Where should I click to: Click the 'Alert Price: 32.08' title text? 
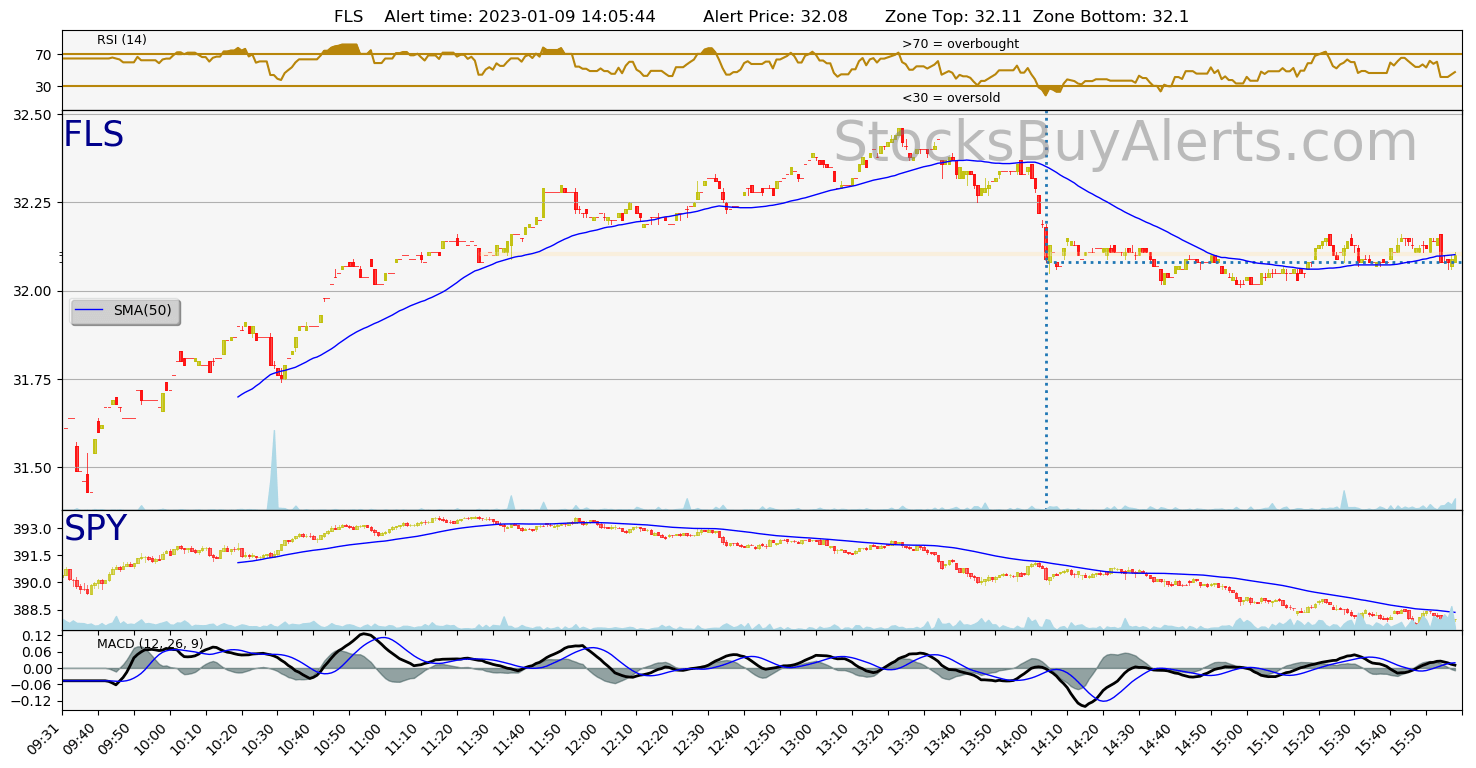[x=775, y=17]
